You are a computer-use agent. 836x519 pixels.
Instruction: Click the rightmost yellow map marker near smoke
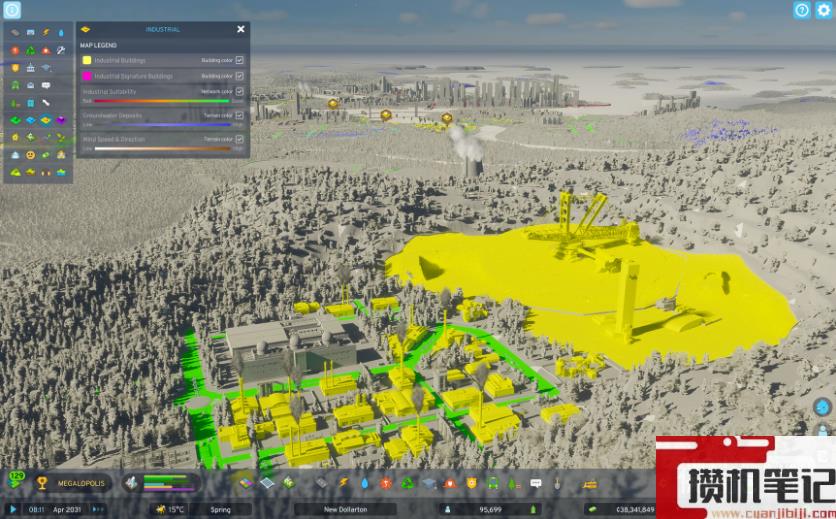click(x=447, y=118)
